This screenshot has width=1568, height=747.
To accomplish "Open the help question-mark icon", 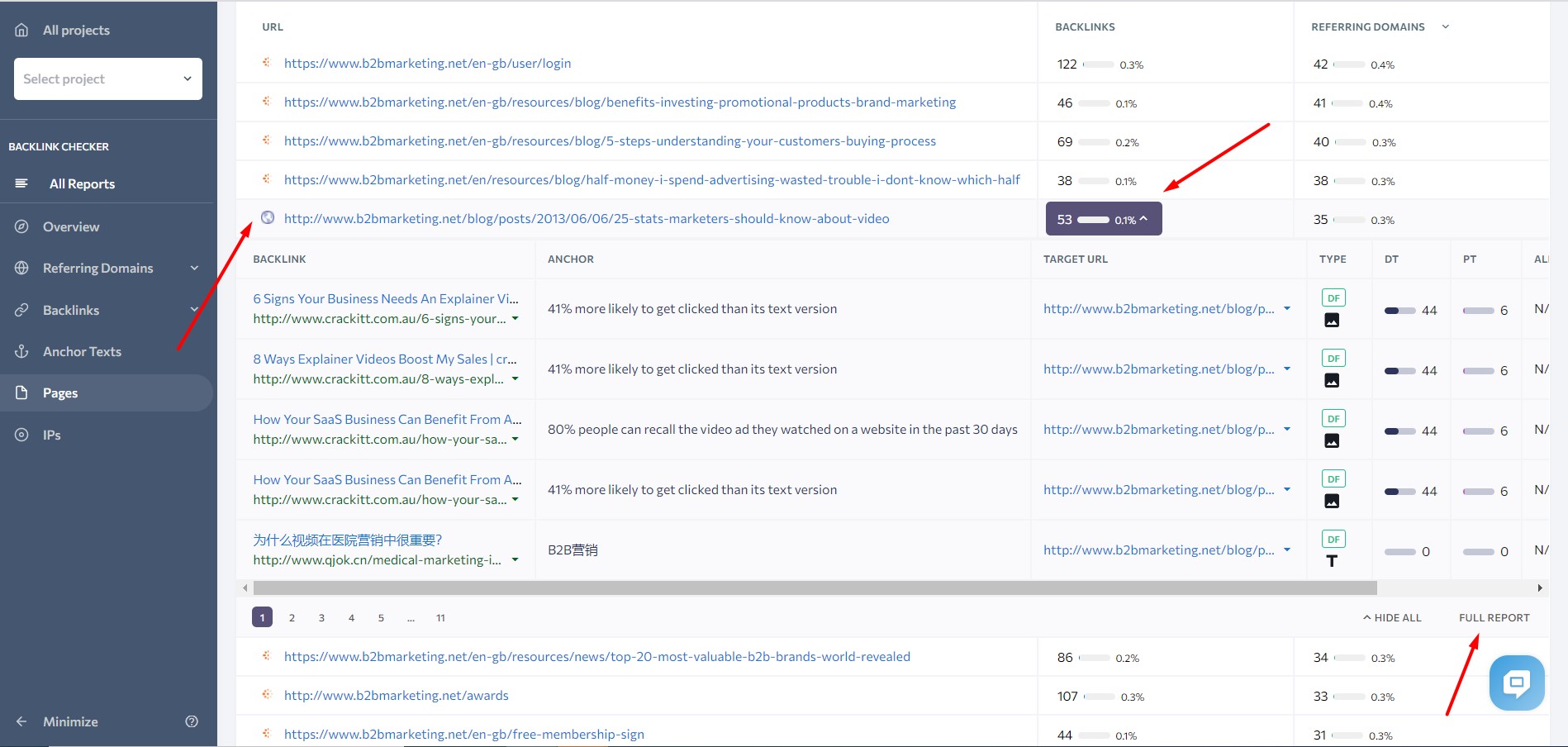I will pos(192,721).
